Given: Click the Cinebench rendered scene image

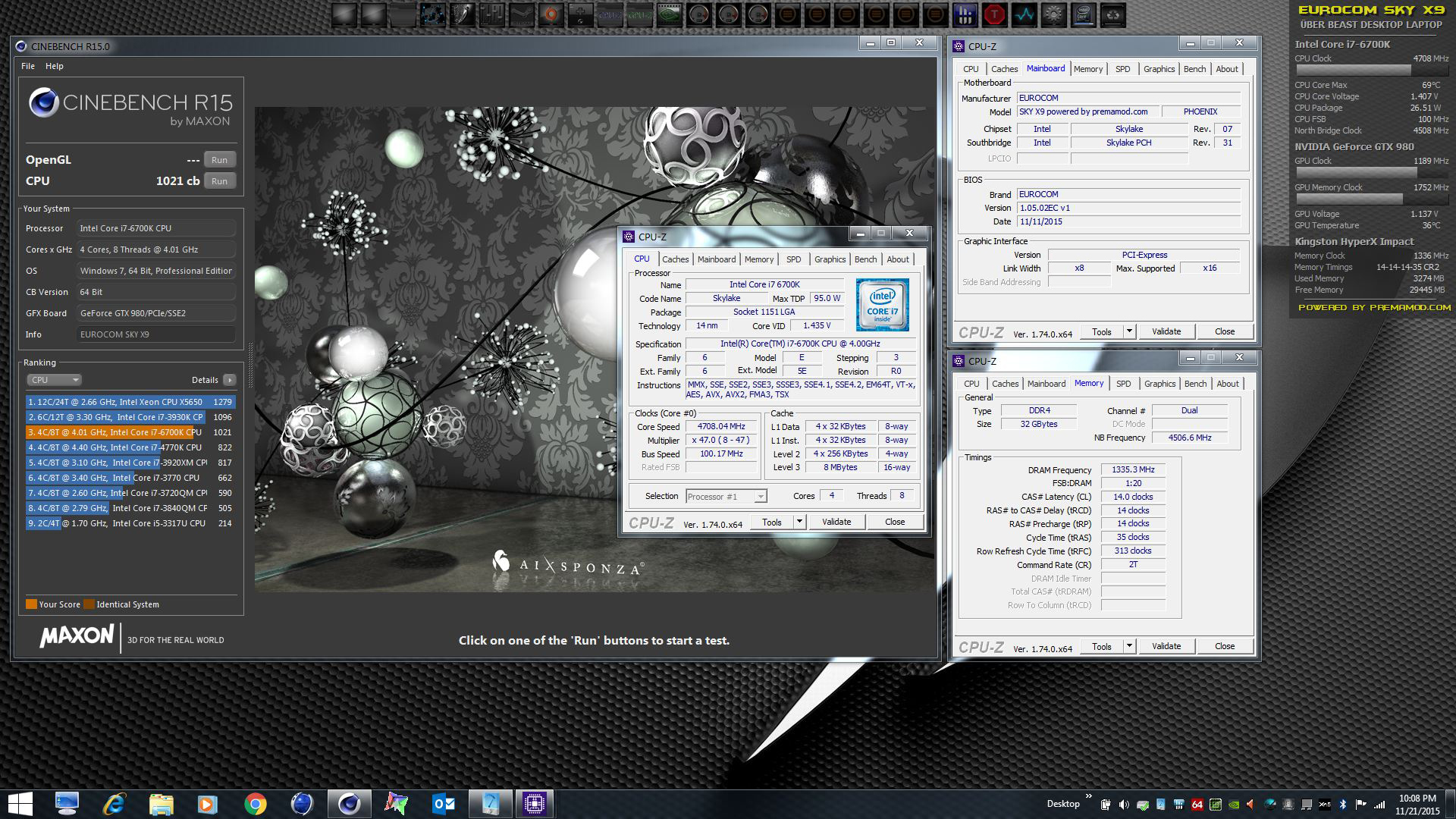Looking at the screenshot, I should click(x=594, y=349).
